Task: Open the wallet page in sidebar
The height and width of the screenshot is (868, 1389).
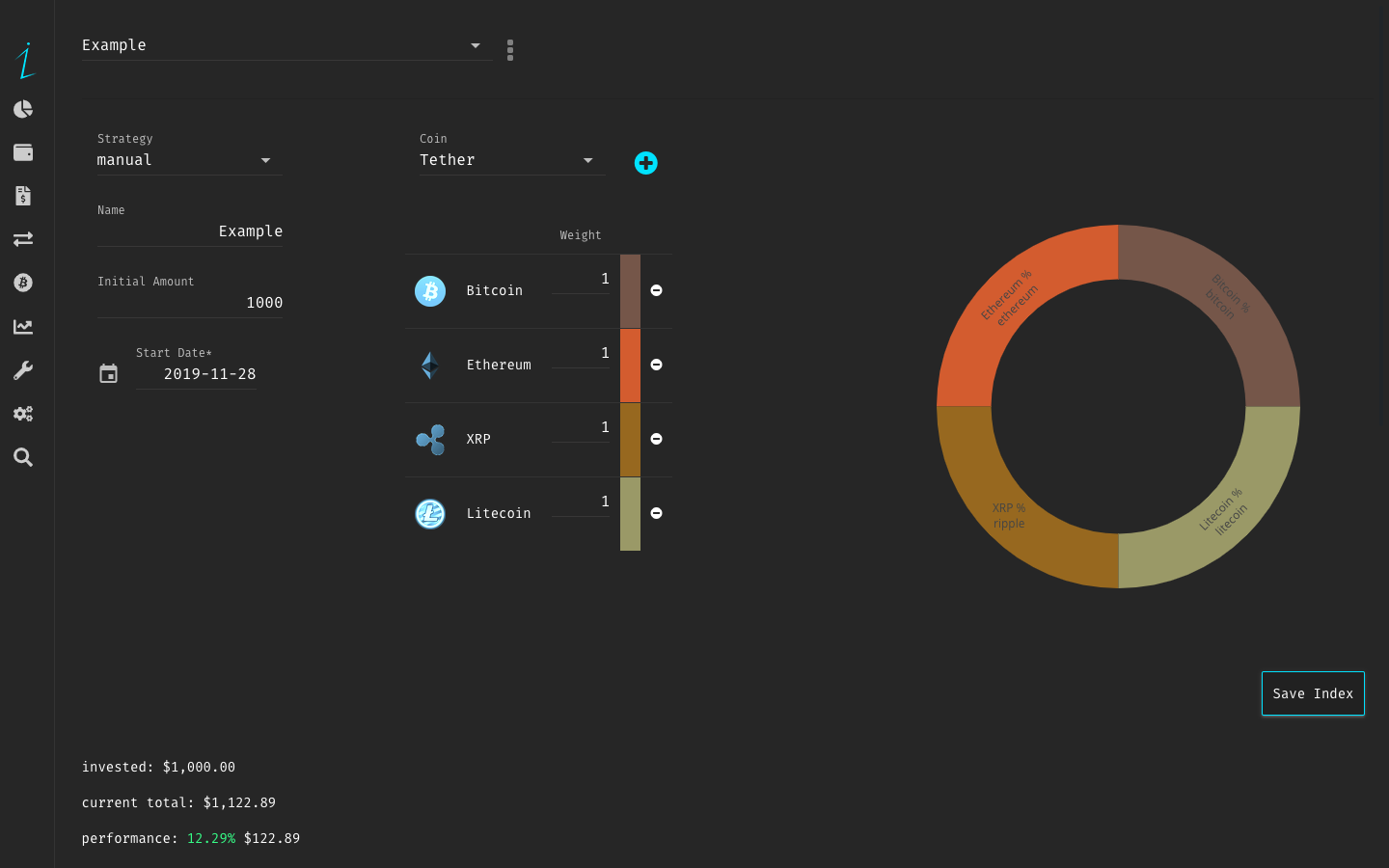Action: click(23, 152)
